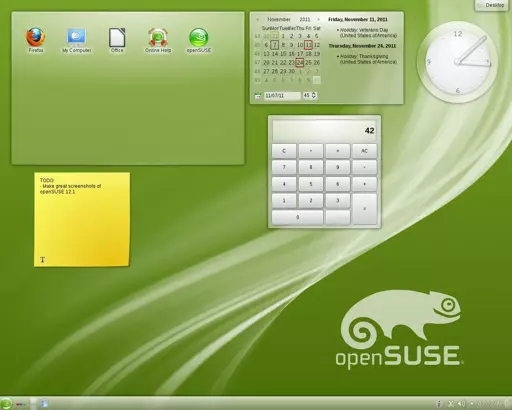The width and height of the screenshot is (512, 410).
Task: Click the 7 key on the calculator
Action: 284,167
